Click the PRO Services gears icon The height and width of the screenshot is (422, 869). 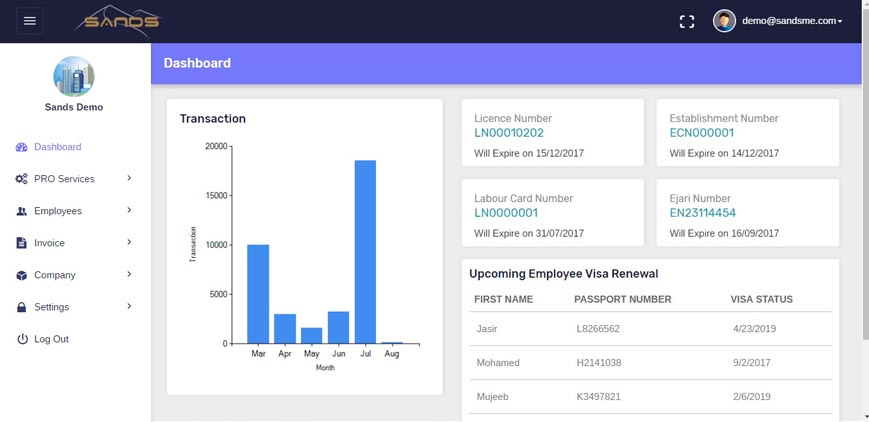coord(22,179)
